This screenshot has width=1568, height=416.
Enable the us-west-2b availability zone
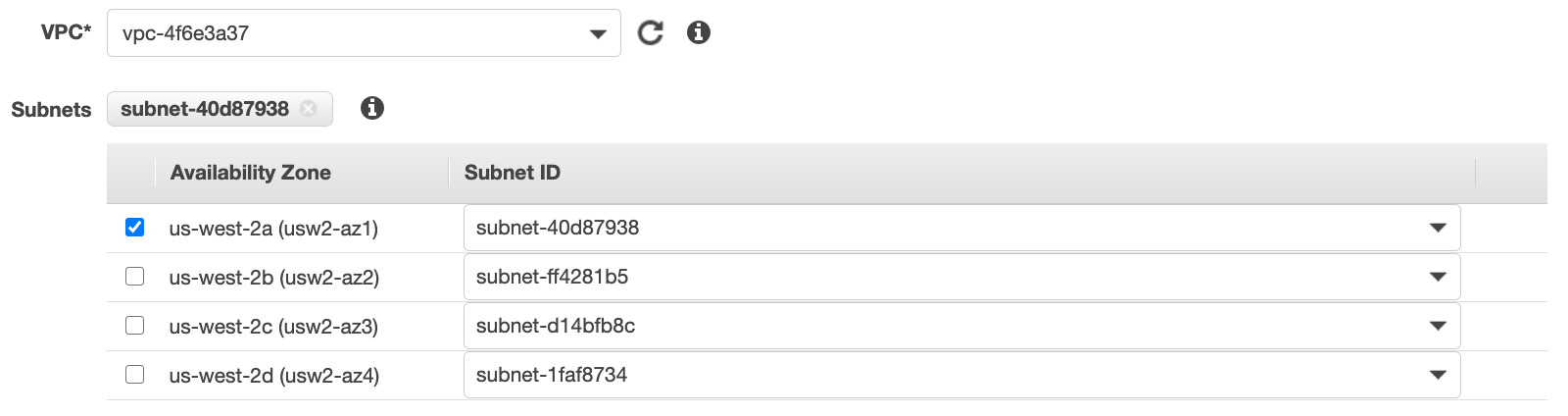(x=135, y=277)
